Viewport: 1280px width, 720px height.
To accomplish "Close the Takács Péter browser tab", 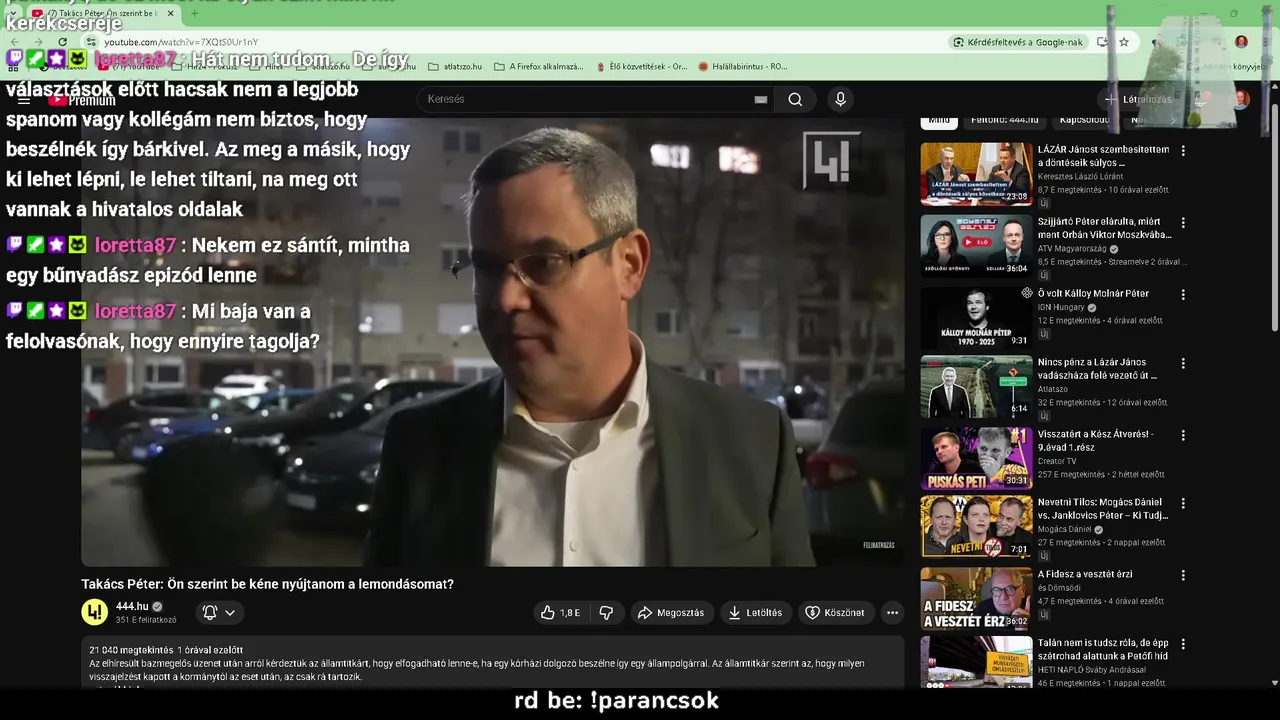I will point(170,14).
